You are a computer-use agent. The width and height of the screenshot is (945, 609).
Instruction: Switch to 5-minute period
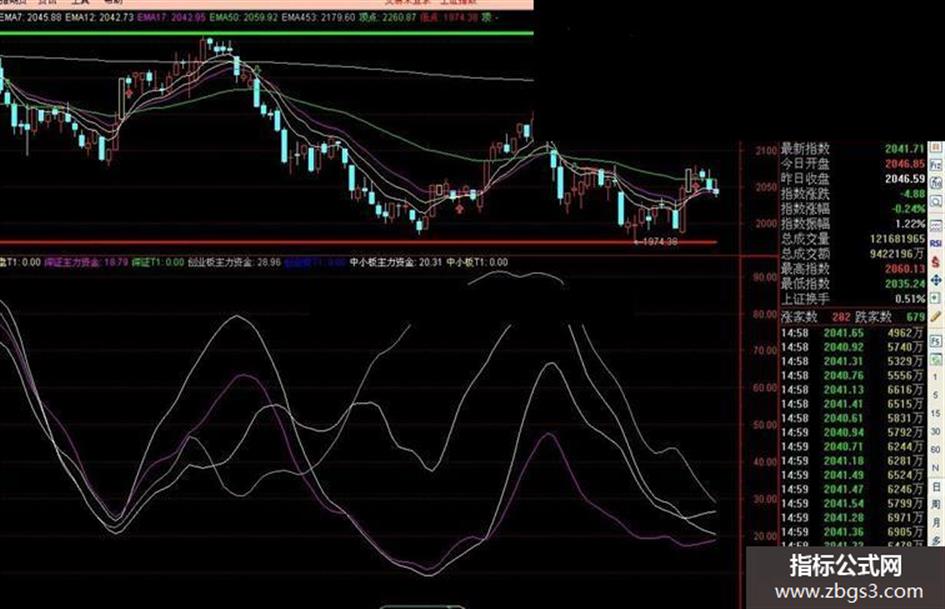tap(935, 395)
